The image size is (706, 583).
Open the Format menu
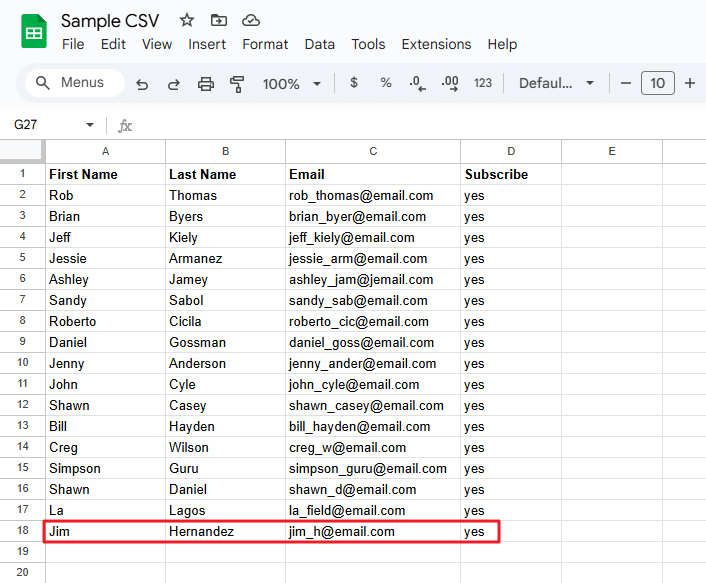[265, 44]
